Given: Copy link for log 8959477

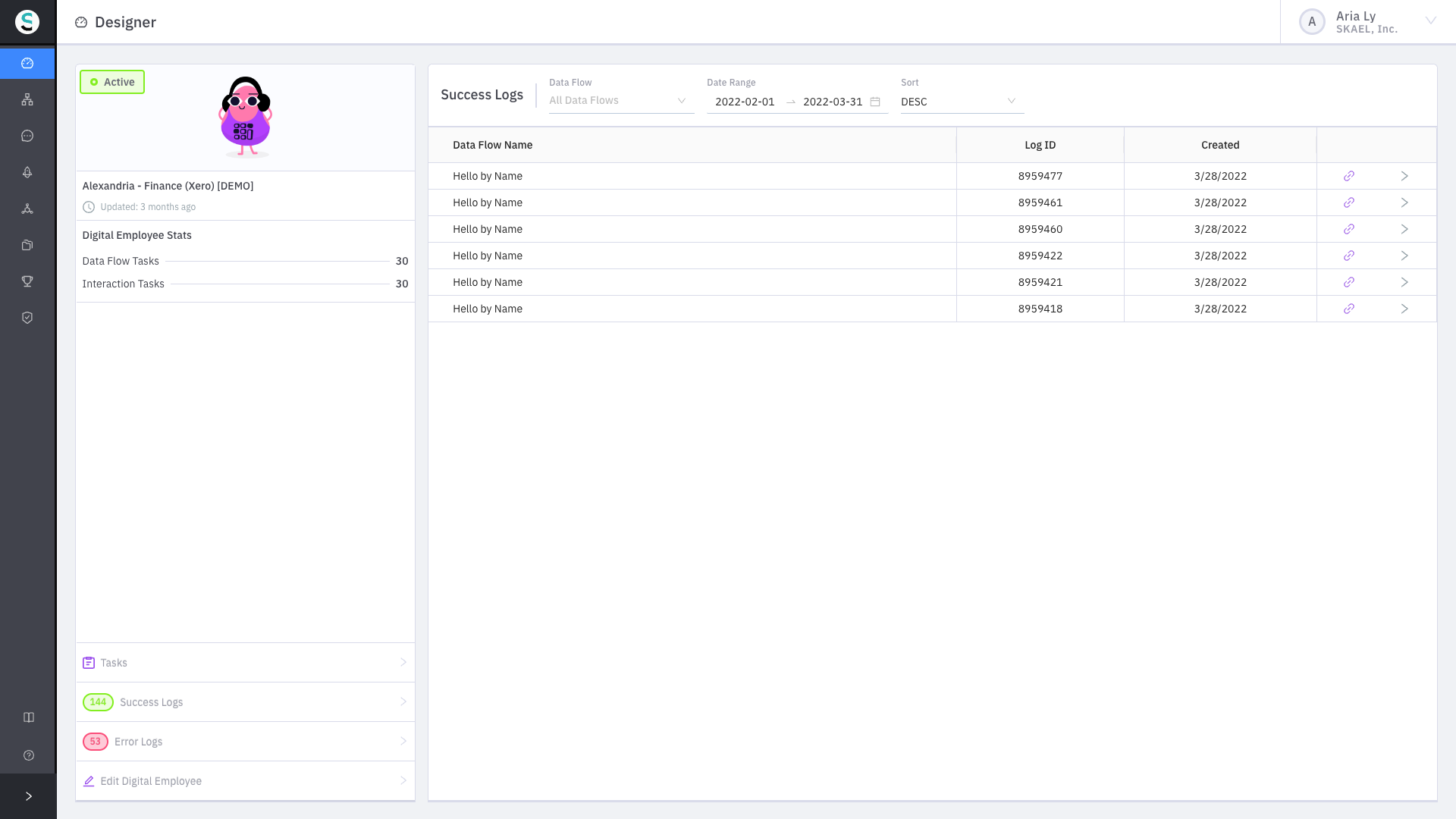Looking at the screenshot, I should pyautogui.click(x=1349, y=176).
